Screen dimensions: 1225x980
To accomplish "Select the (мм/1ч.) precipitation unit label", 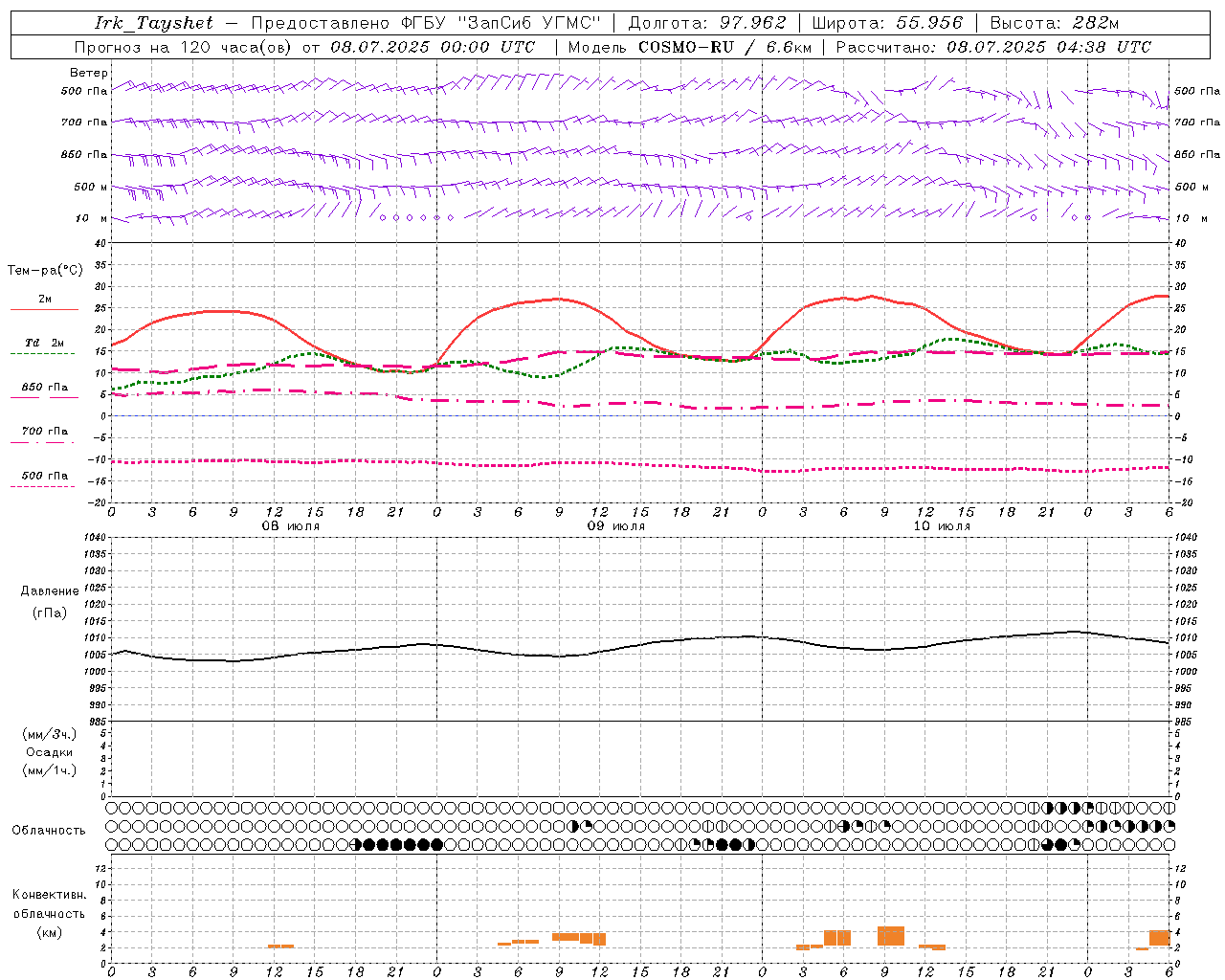I will point(50,770).
